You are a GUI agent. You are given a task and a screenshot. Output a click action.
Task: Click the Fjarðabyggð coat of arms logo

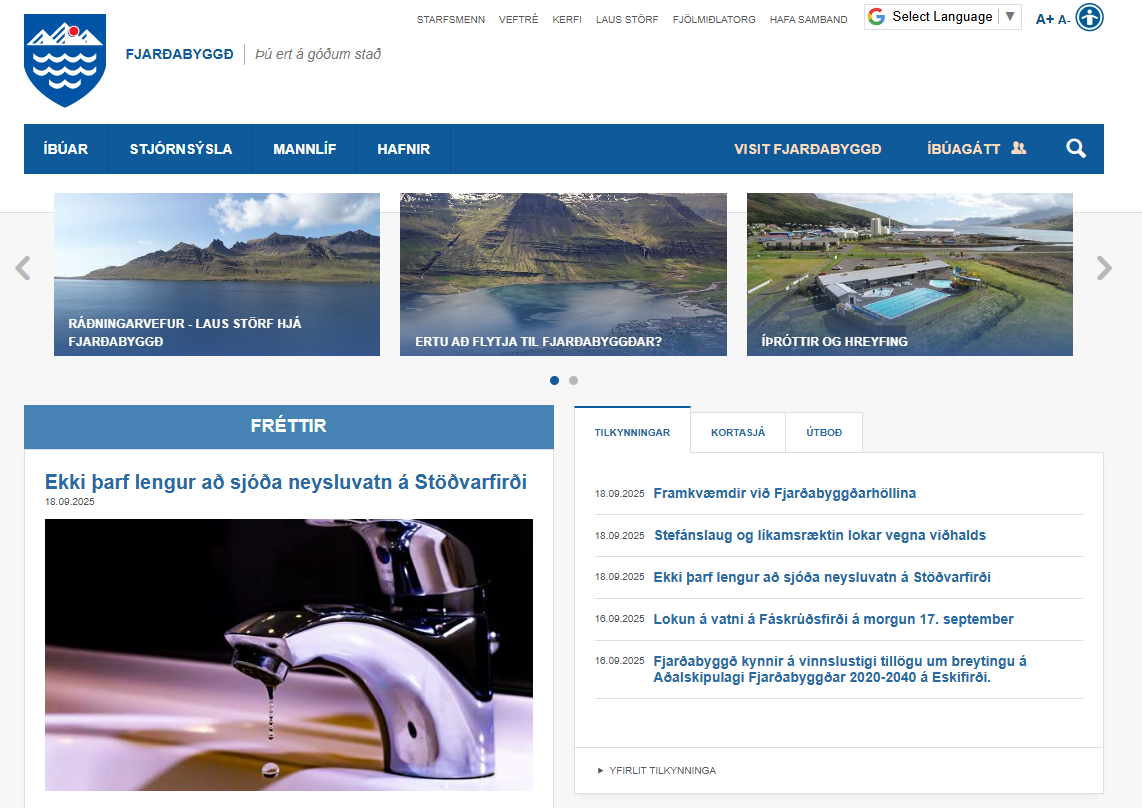point(65,60)
